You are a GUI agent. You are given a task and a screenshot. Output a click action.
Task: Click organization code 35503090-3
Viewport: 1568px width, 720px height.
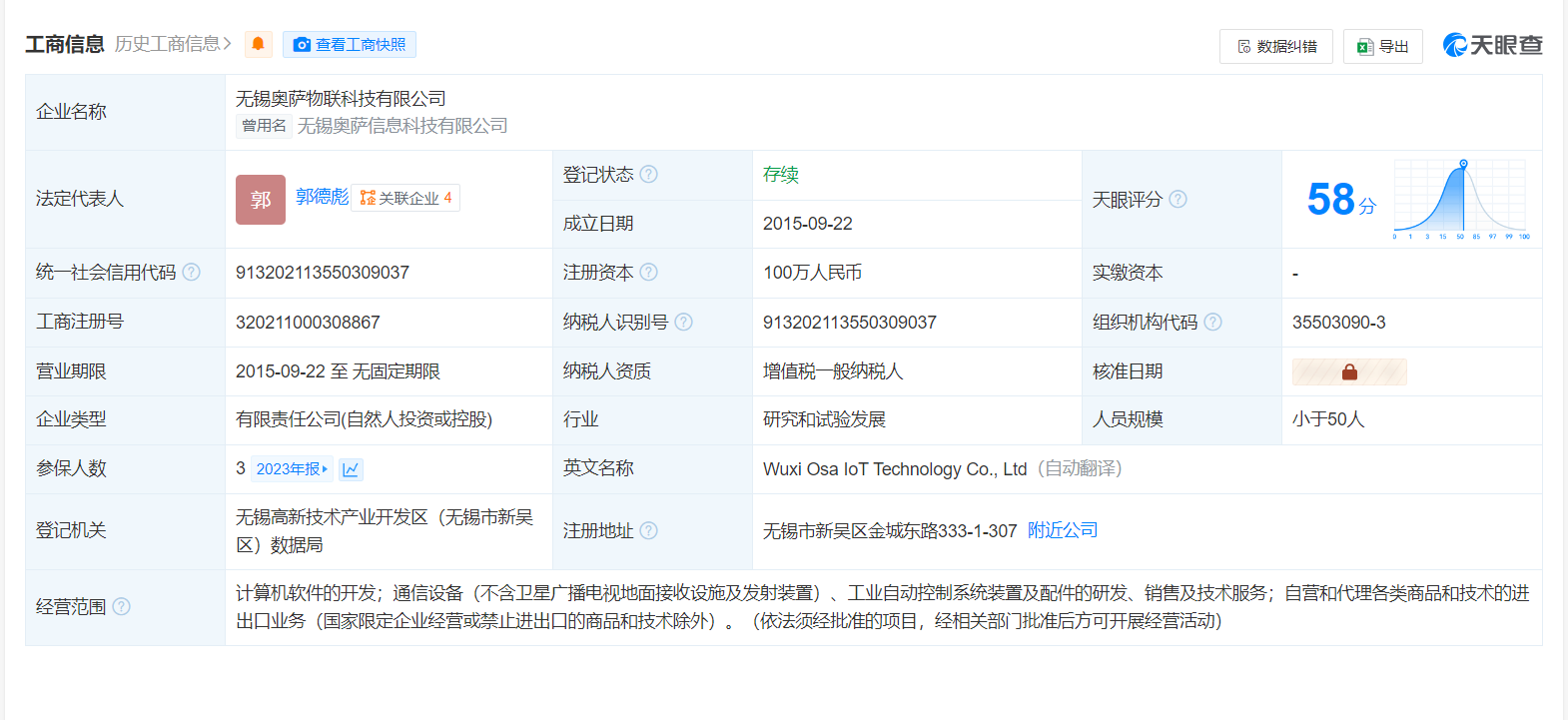(x=1339, y=323)
